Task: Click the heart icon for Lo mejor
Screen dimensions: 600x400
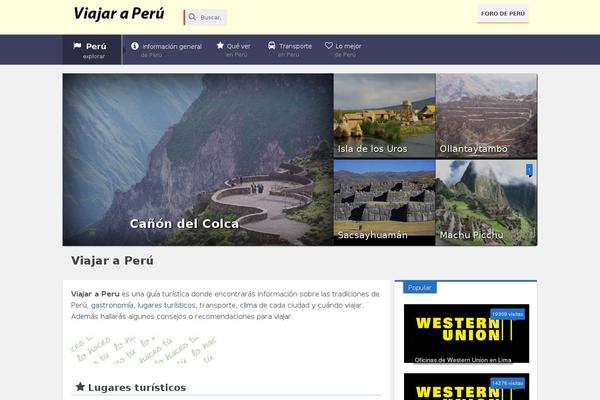Action: click(329, 46)
